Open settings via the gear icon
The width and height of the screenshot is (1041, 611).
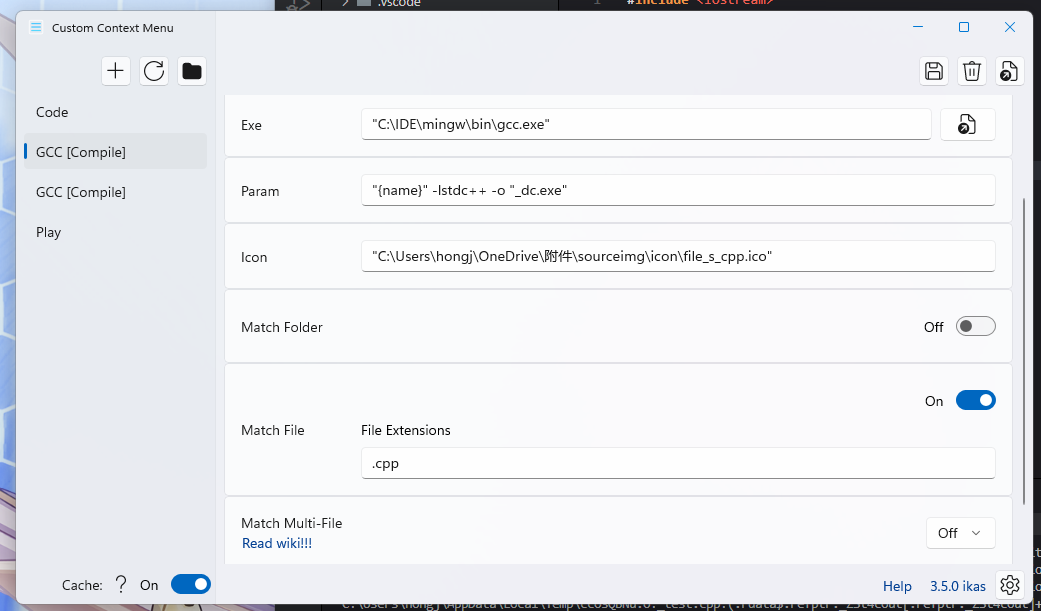[1009, 584]
